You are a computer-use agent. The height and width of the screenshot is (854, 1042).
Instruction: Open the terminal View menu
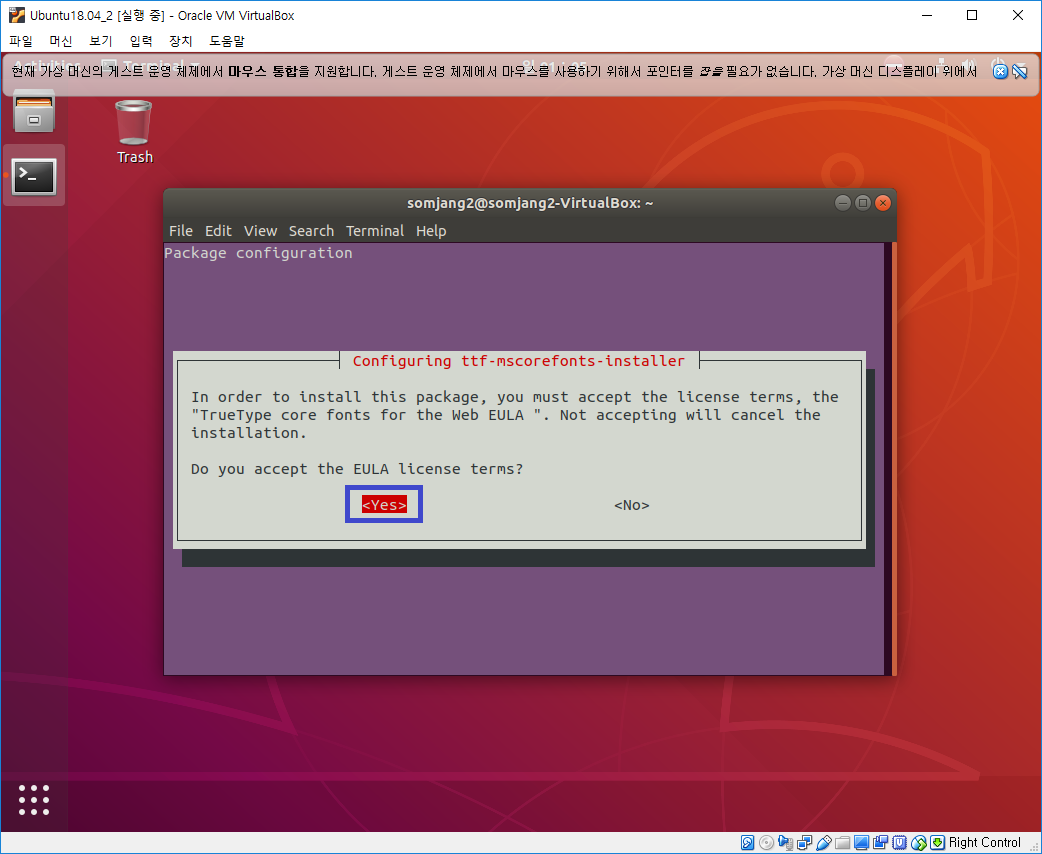[260, 231]
